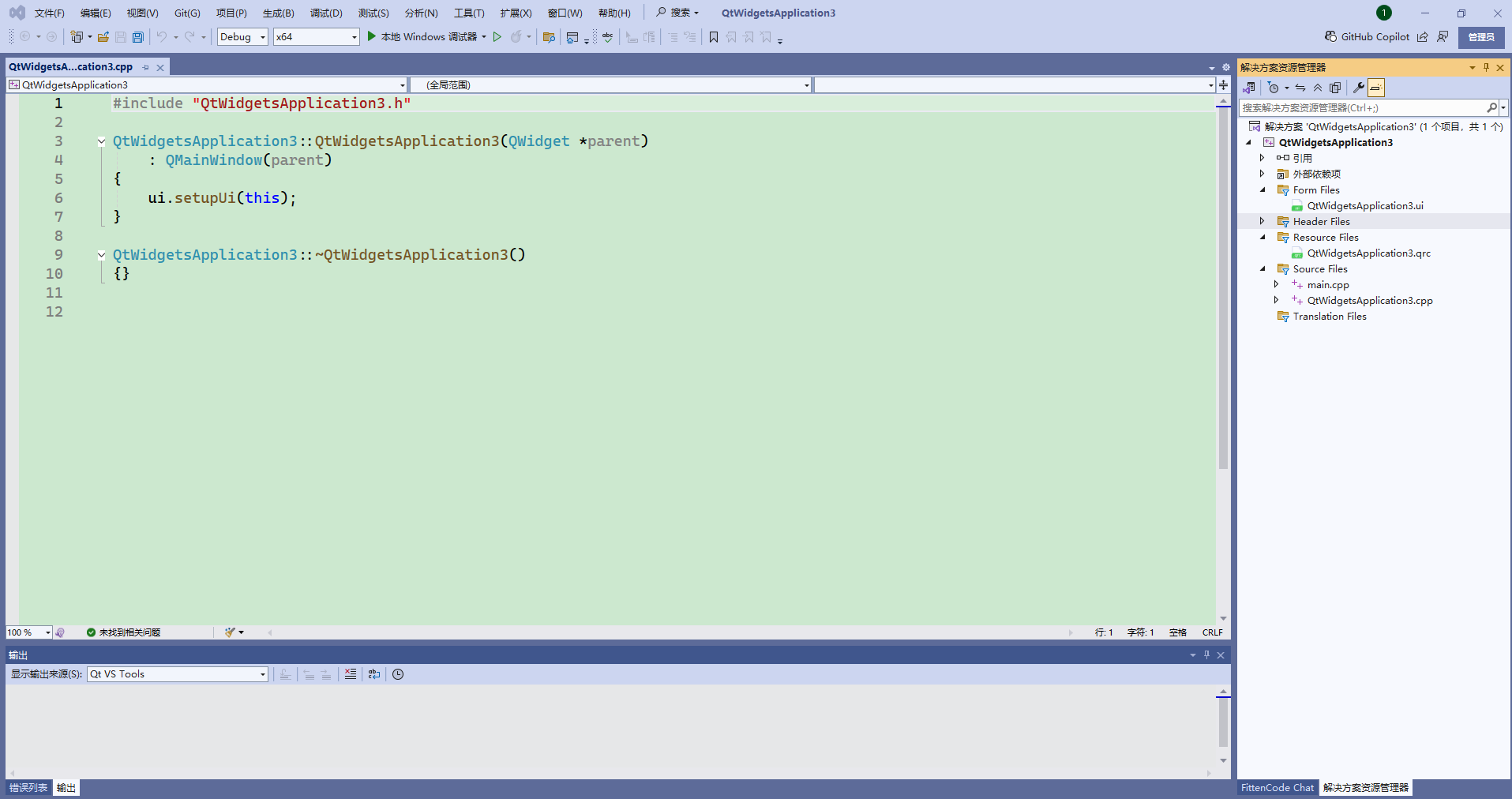The width and height of the screenshot is (1512, 799).
Task: Select QtWidgetsApplication3.qrc in Solution Explorer
Action: [x=1370, y=253]
